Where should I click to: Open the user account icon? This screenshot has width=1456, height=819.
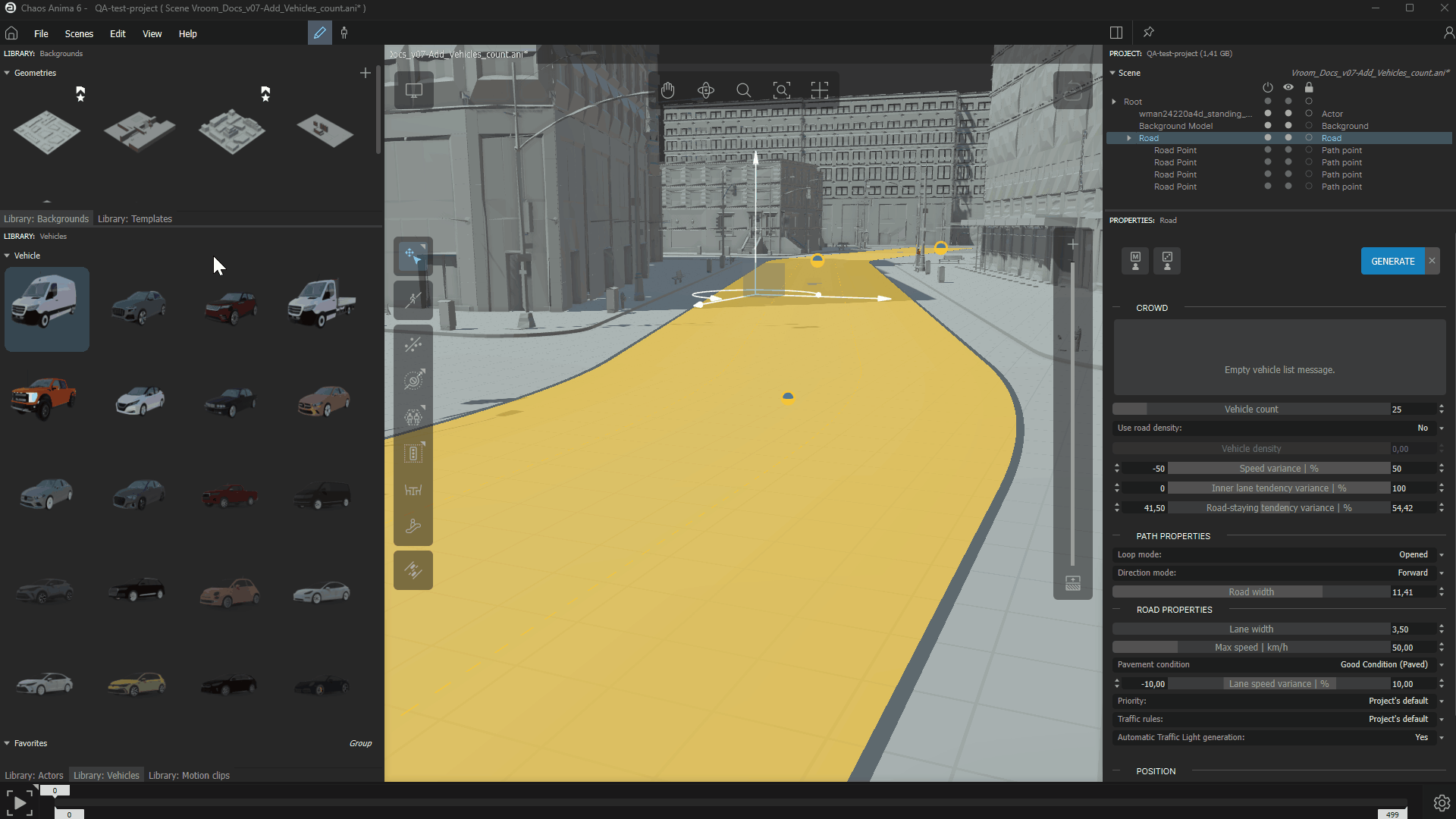(x=1448, y=33)
